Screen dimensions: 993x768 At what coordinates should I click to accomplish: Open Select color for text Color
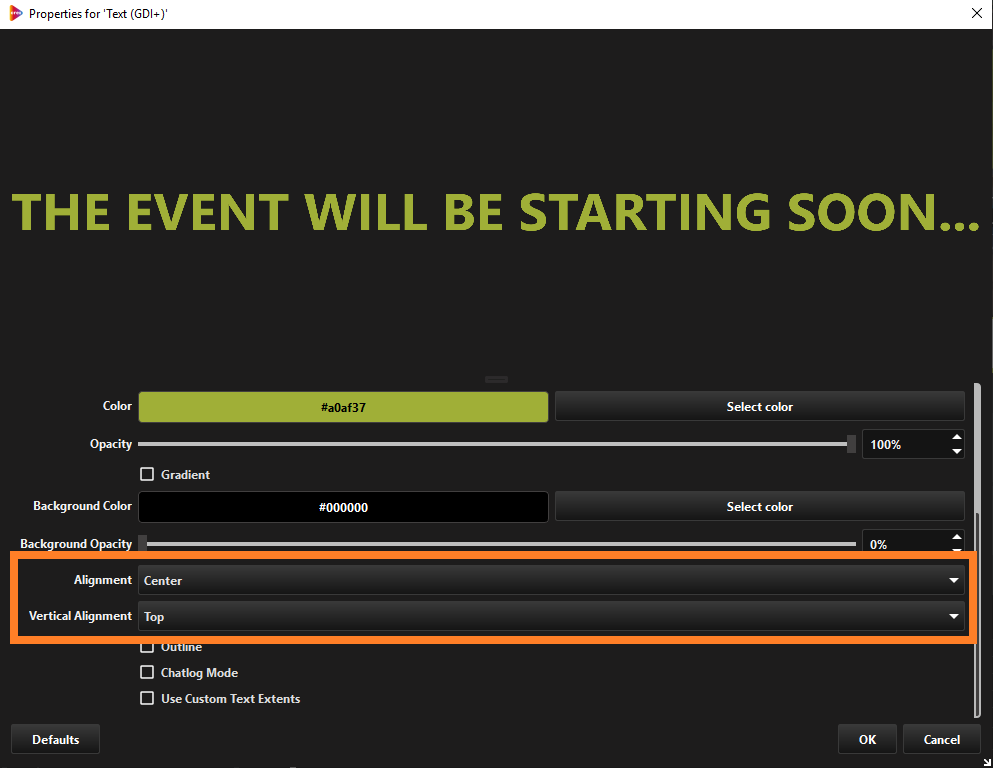[x=759, y=407]
